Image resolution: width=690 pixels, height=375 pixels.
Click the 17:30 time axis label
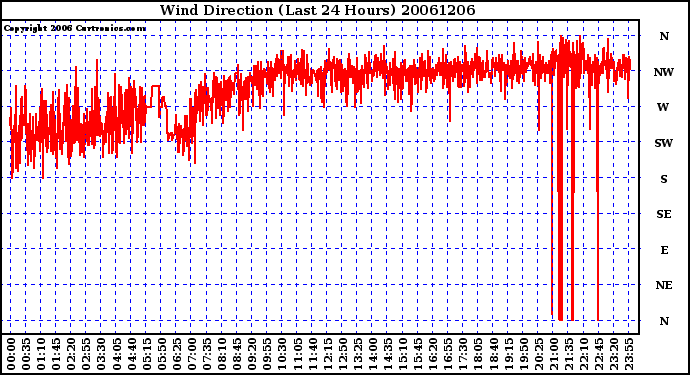tap(463, 354)
